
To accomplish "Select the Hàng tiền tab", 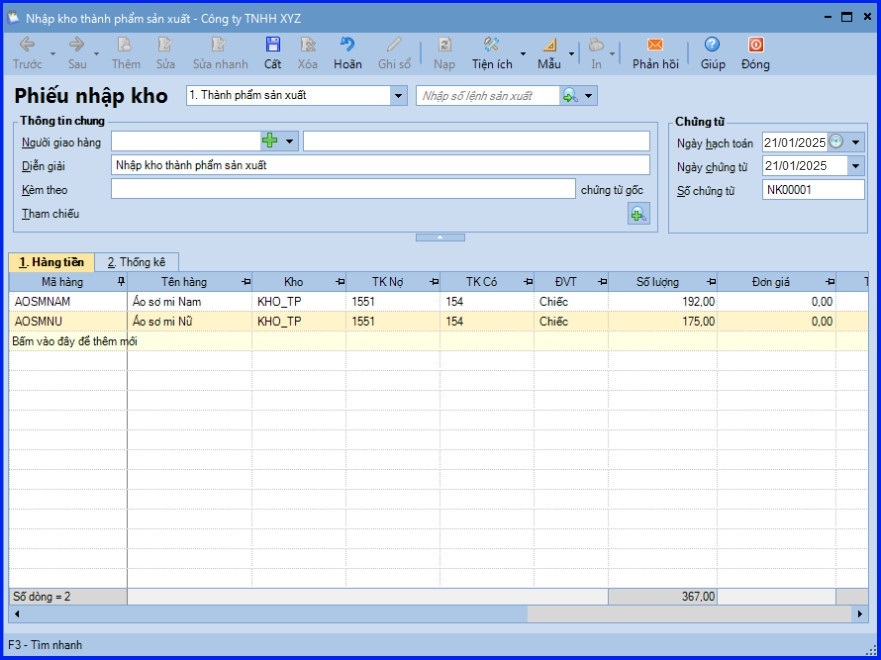I will 50,262.
